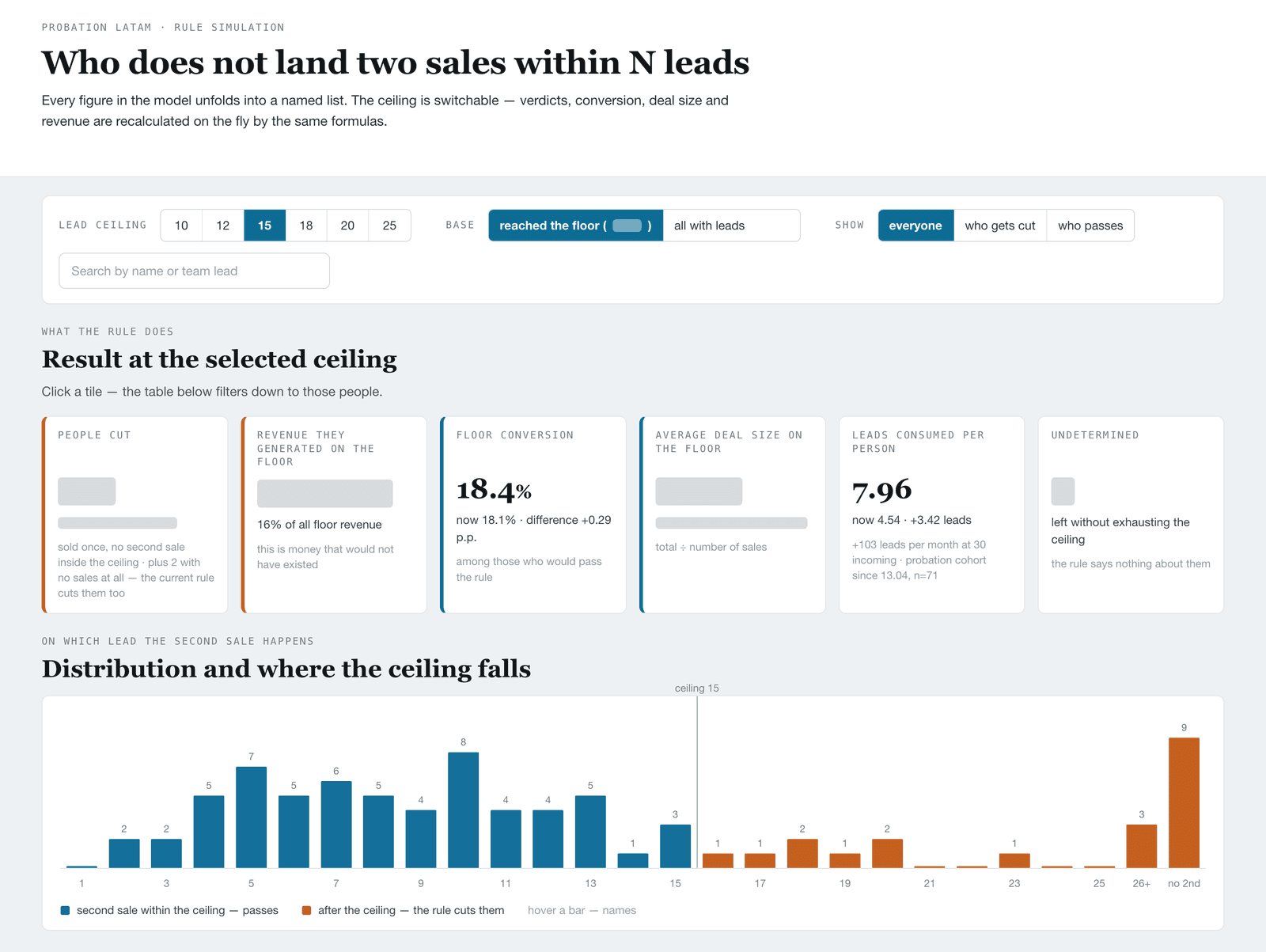Click the 'Result at the selected ceiling' heading

click(x=219, y=359)
